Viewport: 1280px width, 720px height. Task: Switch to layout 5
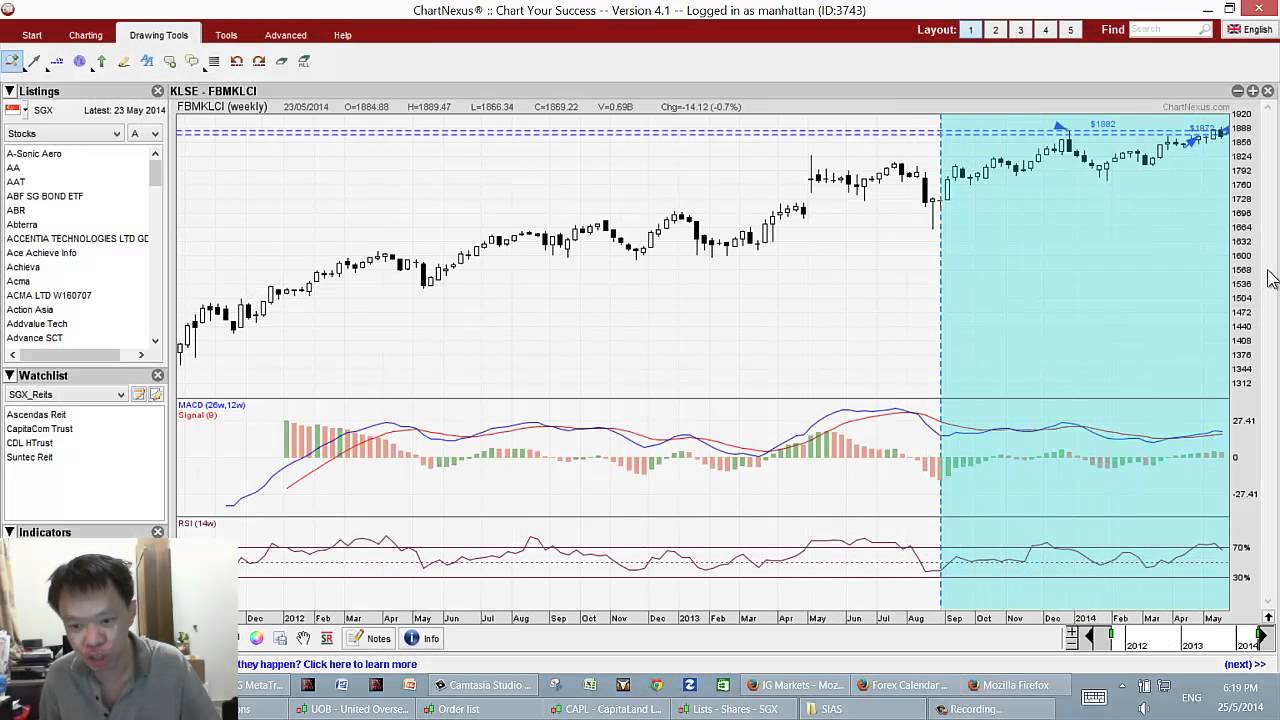(1070, 30)
